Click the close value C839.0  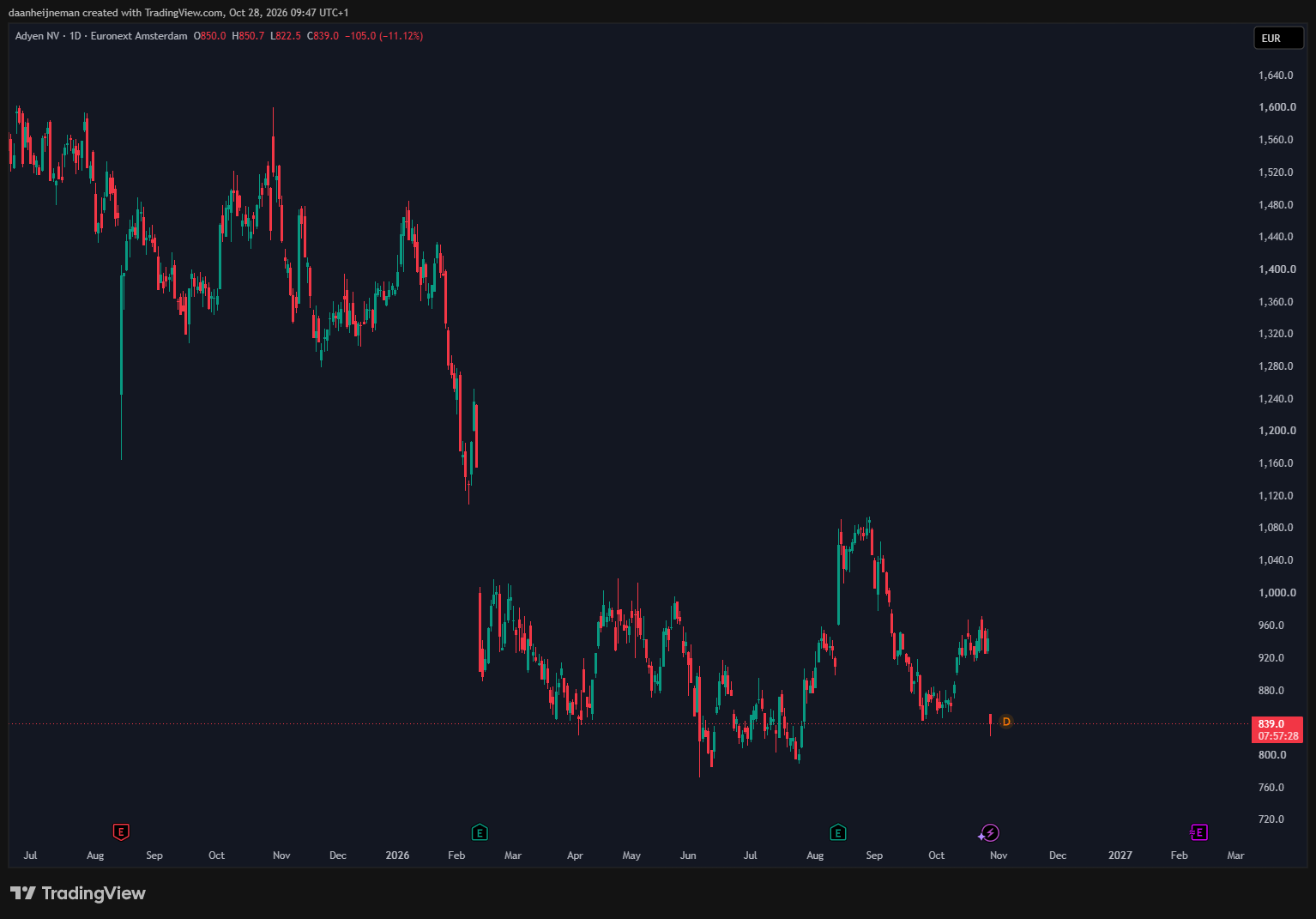323,36
